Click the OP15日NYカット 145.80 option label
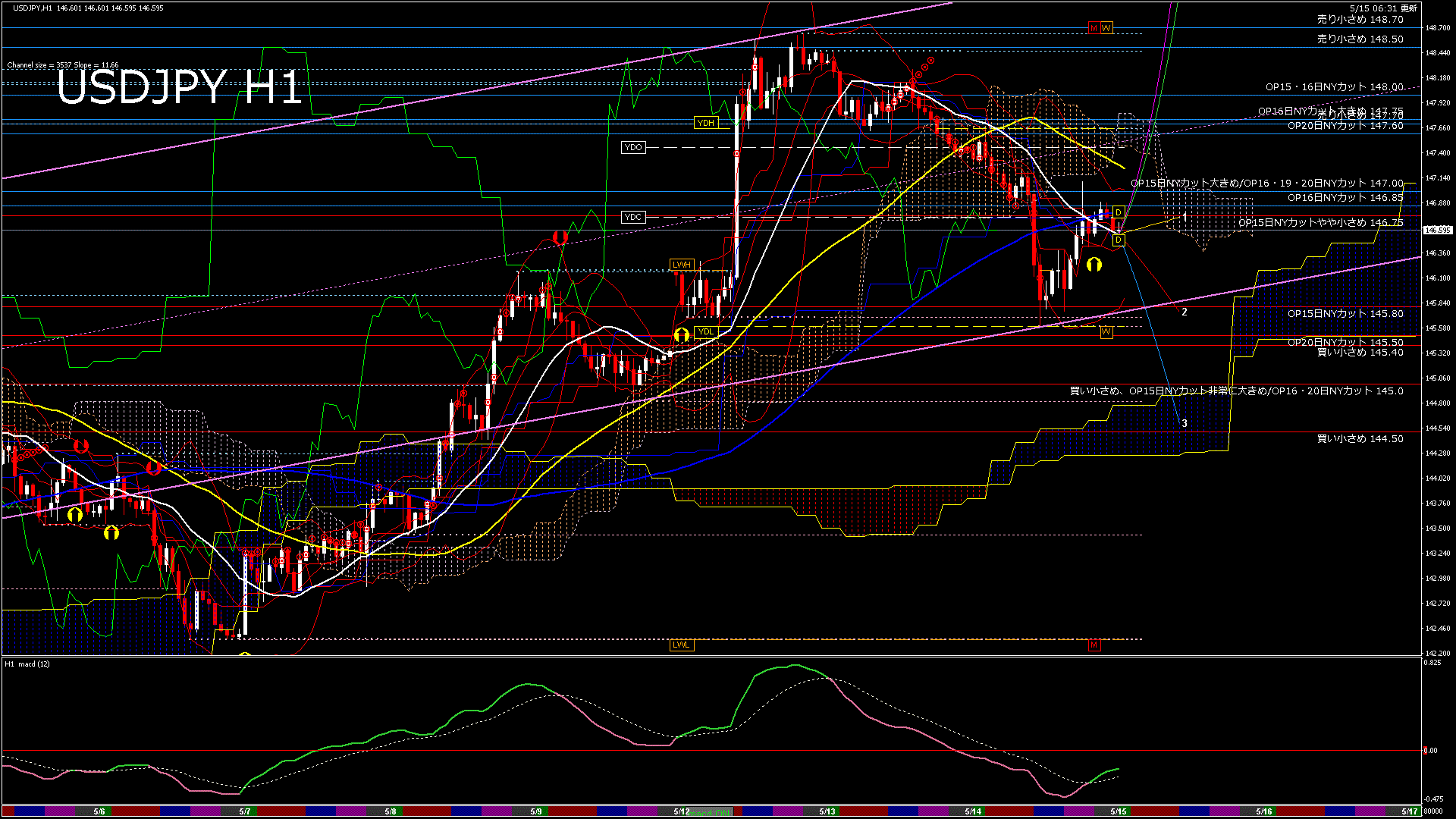This screenshot has height=819, width=1456. tap(1345, 314)
